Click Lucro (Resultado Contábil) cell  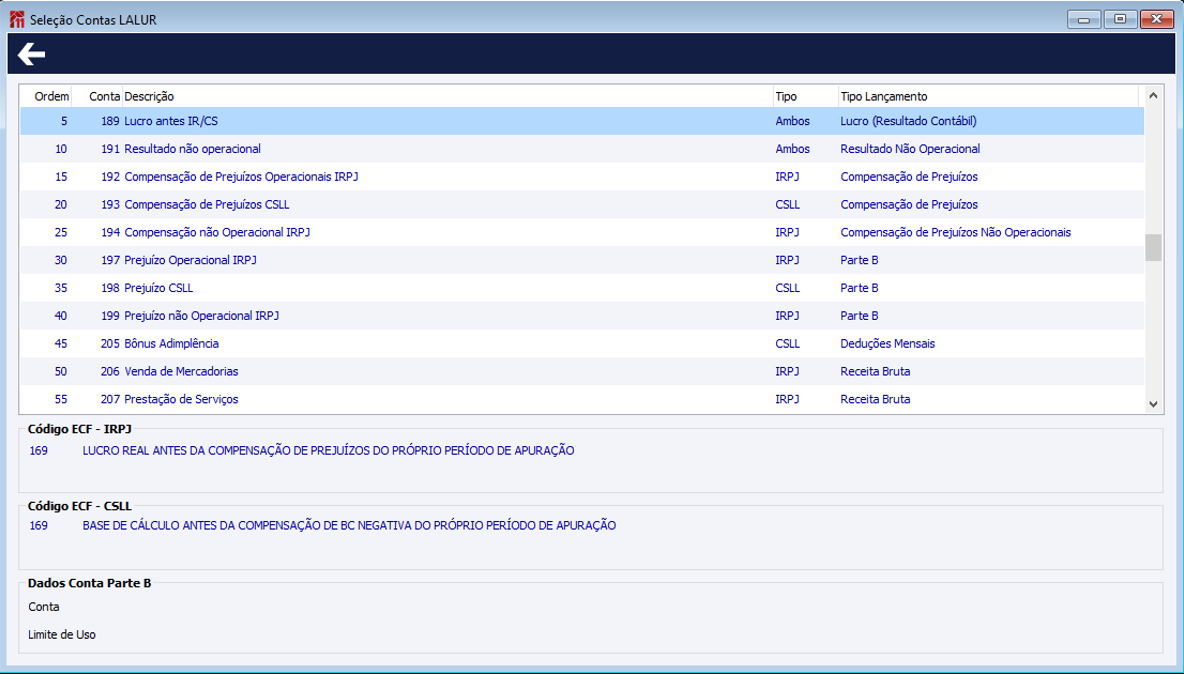[x=908, y=121]
